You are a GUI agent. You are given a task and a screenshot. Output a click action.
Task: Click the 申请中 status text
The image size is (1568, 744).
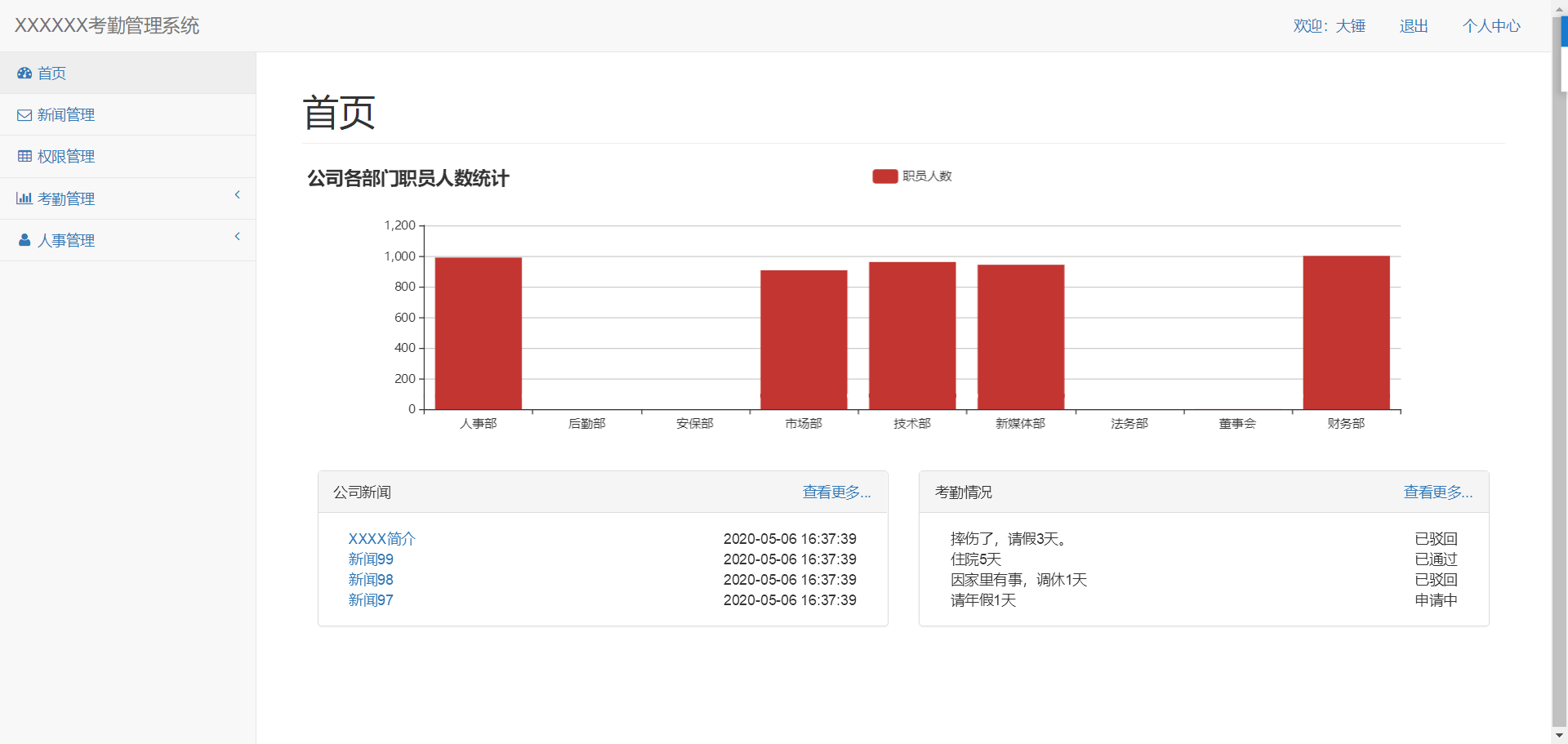tap(1437, 600)
